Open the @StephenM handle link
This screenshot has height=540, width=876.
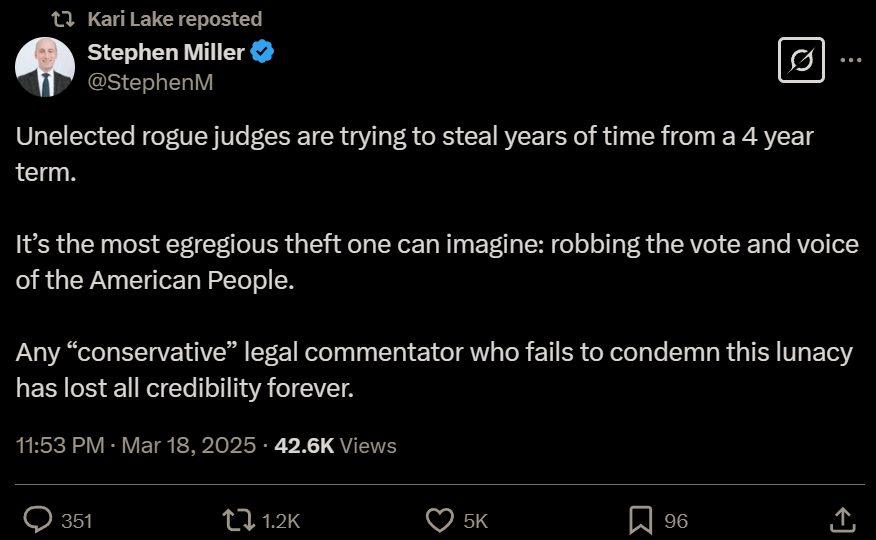(150, 82)
